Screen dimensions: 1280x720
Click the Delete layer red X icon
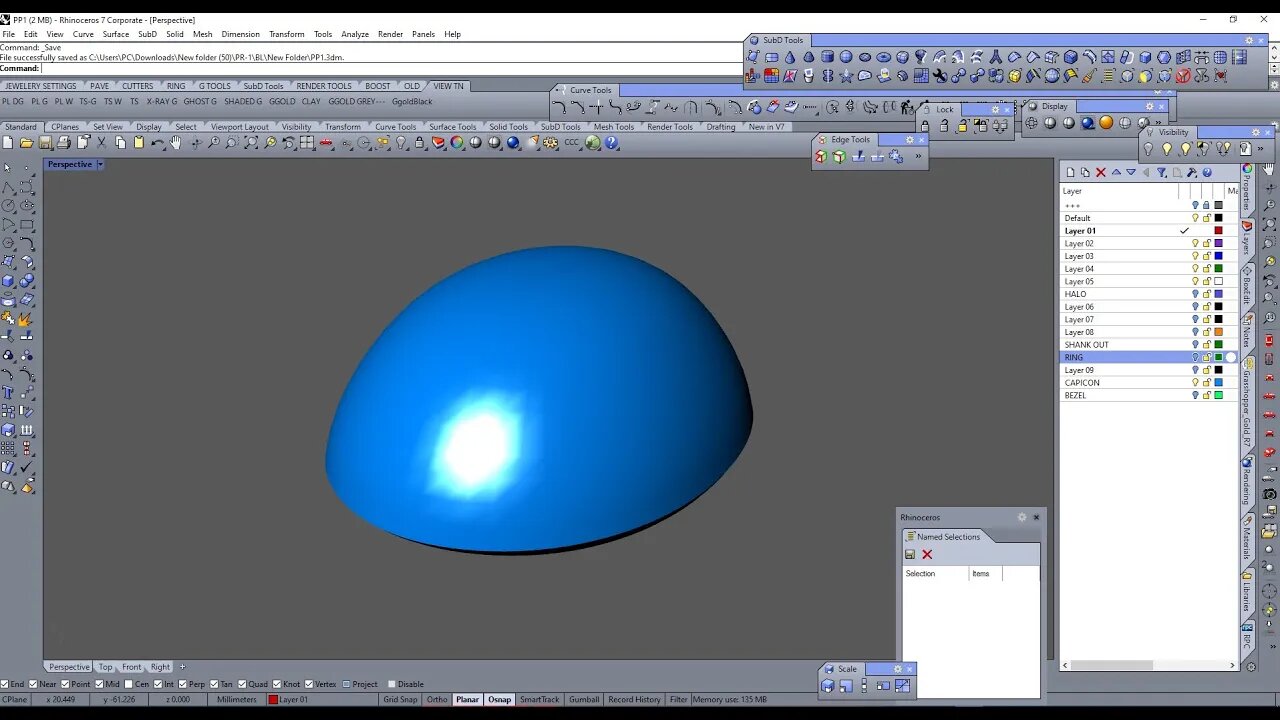(x=1101, y=172)
